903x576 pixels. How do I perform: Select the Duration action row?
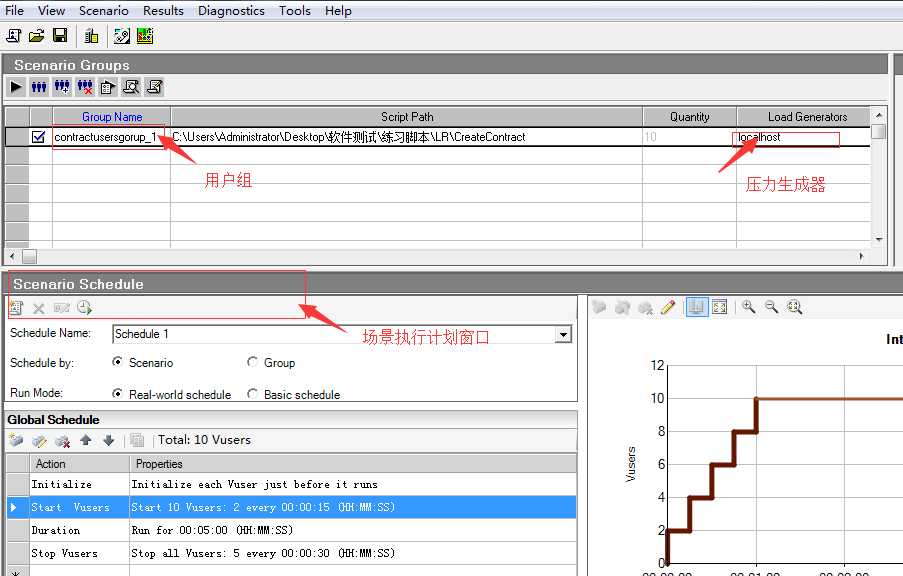point(291,530)
